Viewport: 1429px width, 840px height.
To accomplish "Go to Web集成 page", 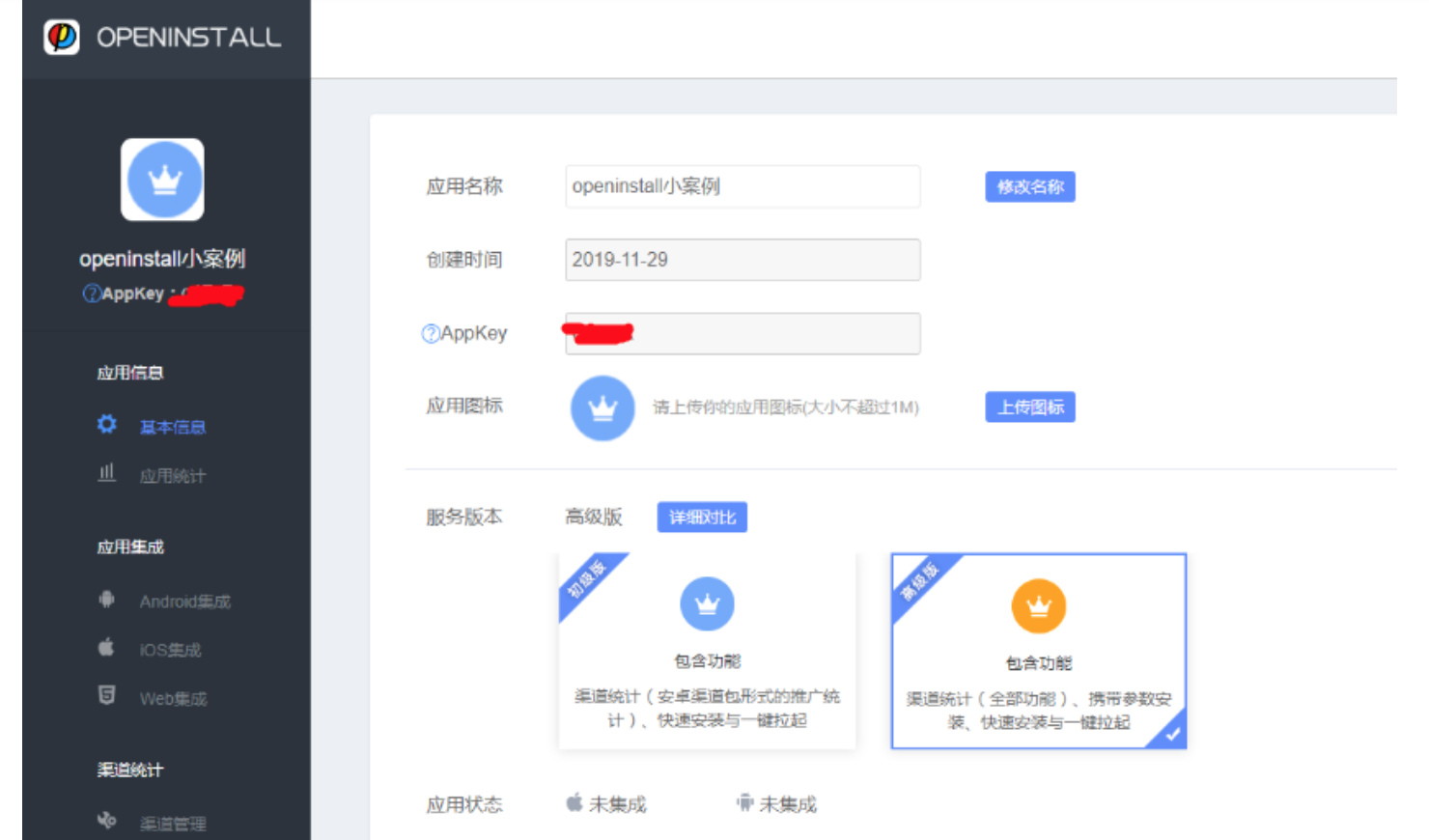I will point(173,698).
